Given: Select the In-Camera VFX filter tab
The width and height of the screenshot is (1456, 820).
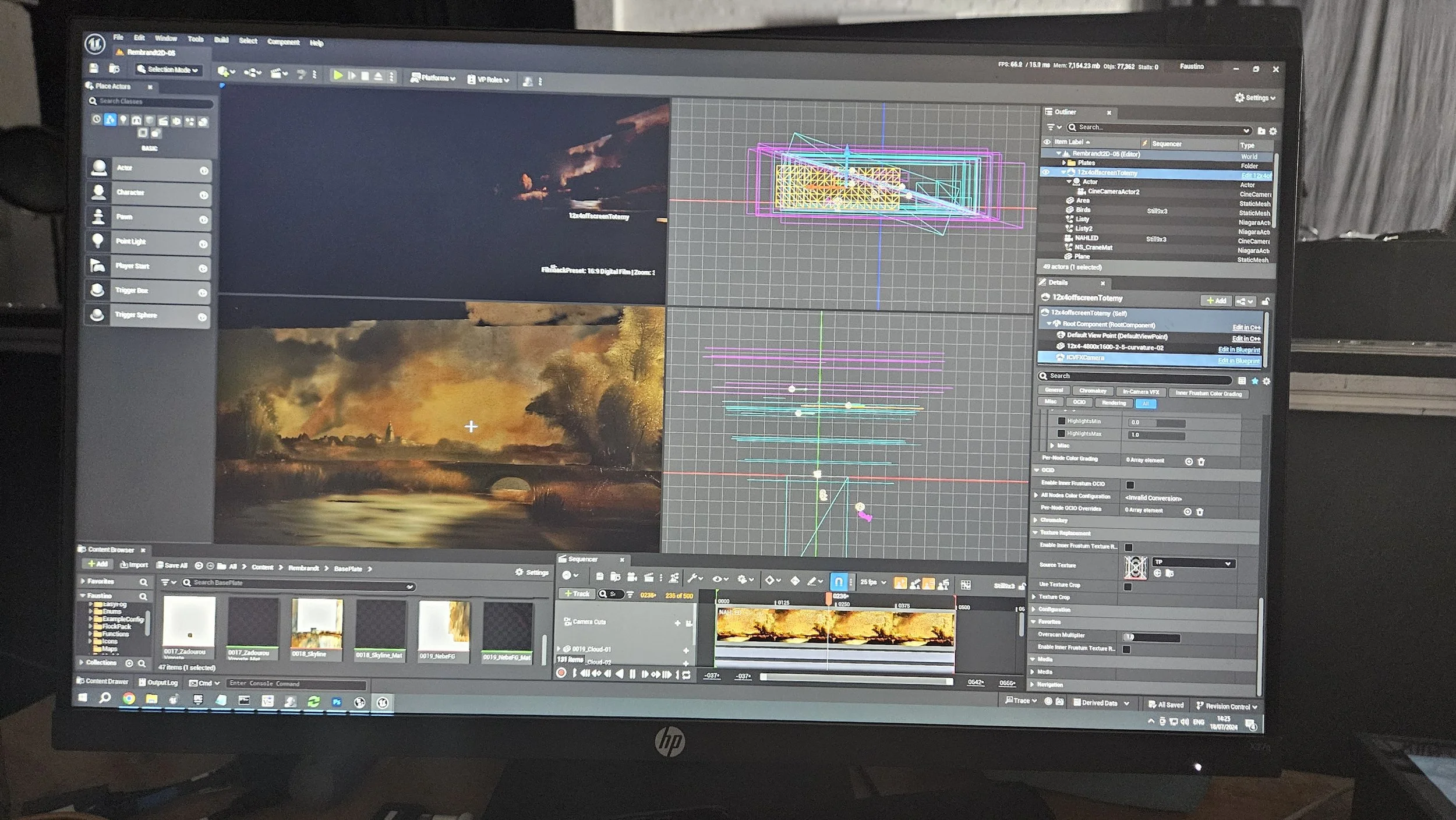Looking at the screenshot, I should (x=1140, y=392).
